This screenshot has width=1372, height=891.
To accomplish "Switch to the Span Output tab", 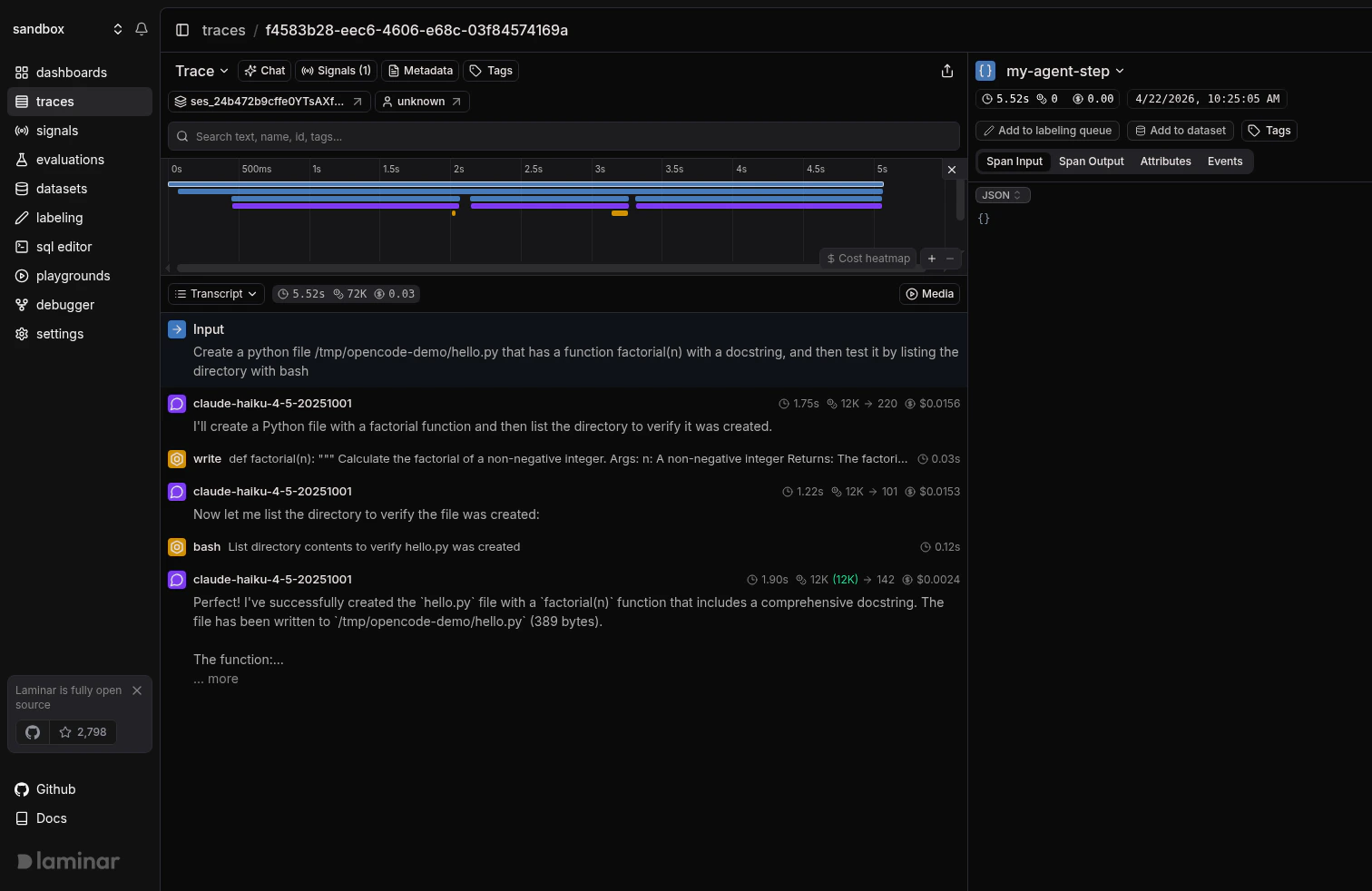I will (1091, 161).
